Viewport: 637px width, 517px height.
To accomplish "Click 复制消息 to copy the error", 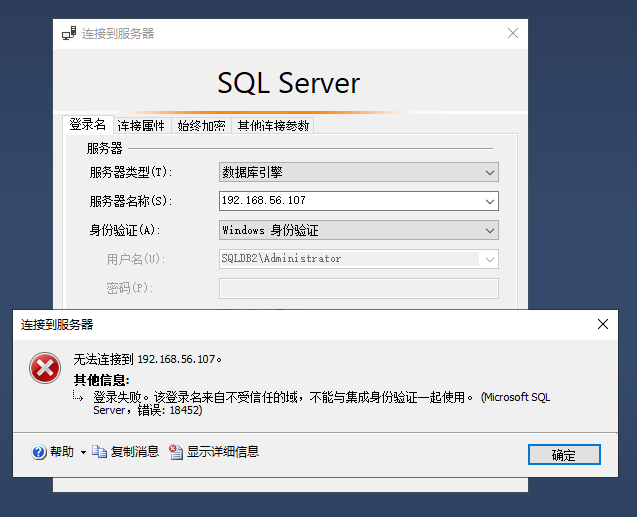I will 135,452.
